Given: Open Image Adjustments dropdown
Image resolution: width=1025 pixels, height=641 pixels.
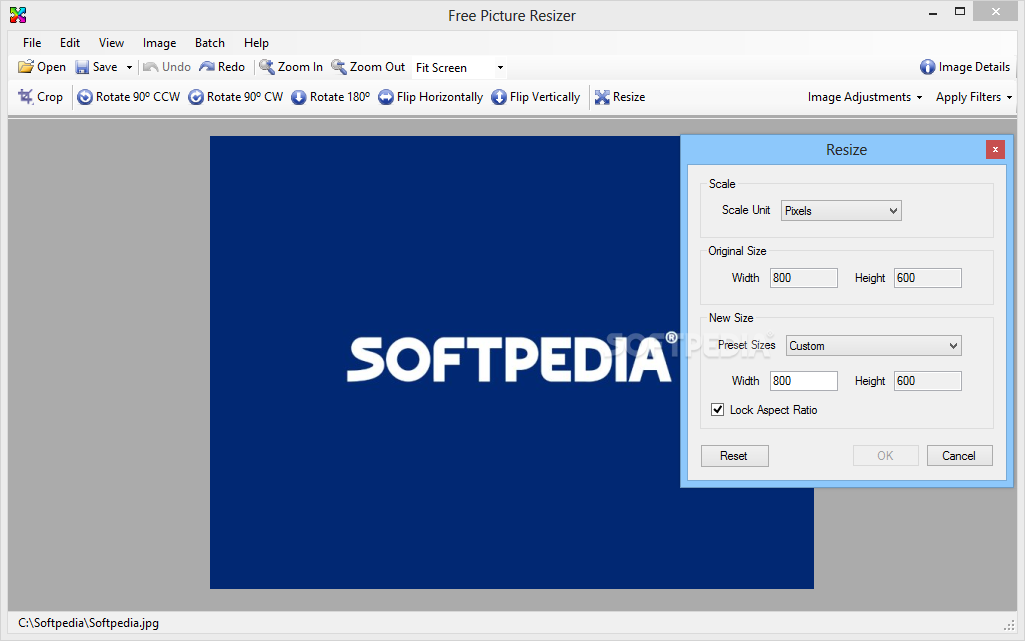Looking at the screenshot, I should 865,97.
